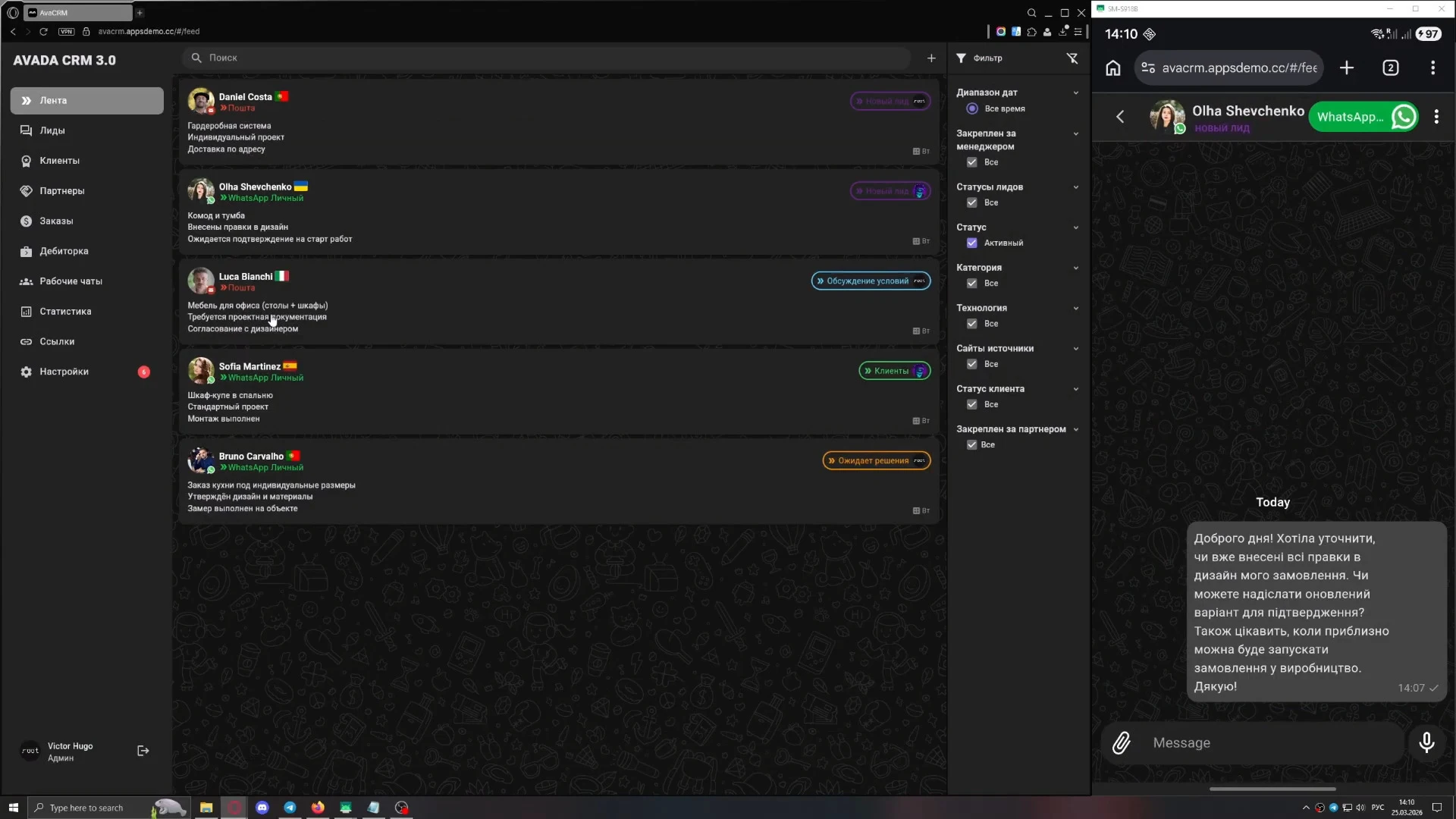
Task: Open the 'Лиды' sidebar menu item
Action: [x=52, y=130]
